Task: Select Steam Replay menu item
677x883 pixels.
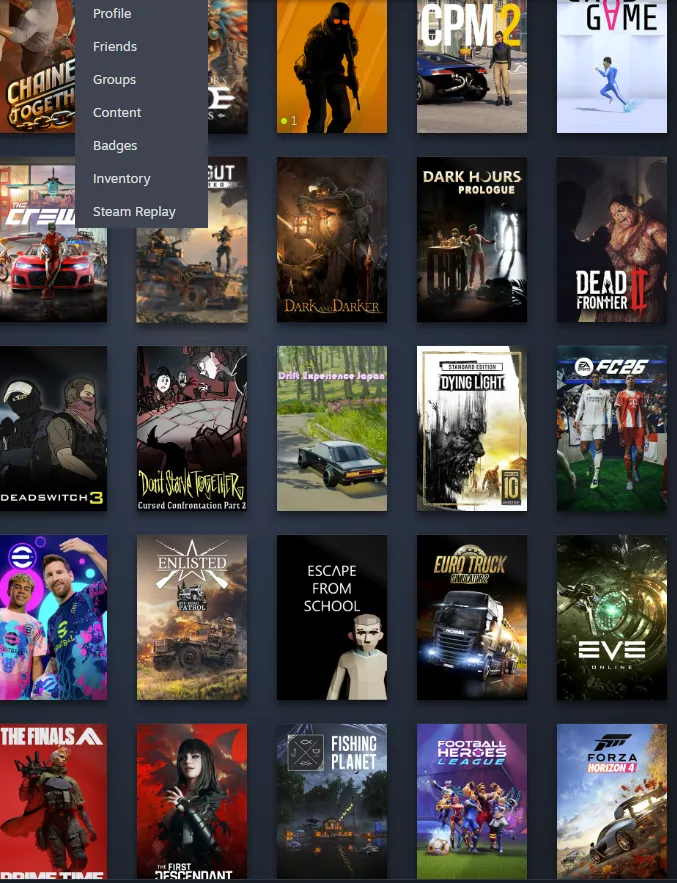Action: coord(134,212)
